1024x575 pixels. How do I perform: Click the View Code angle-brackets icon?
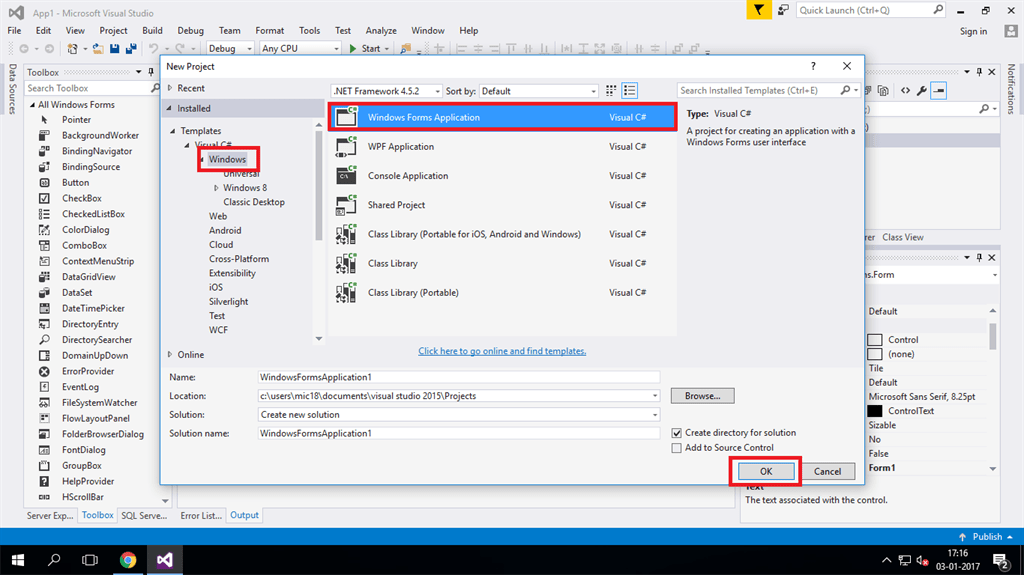(905, 91)
